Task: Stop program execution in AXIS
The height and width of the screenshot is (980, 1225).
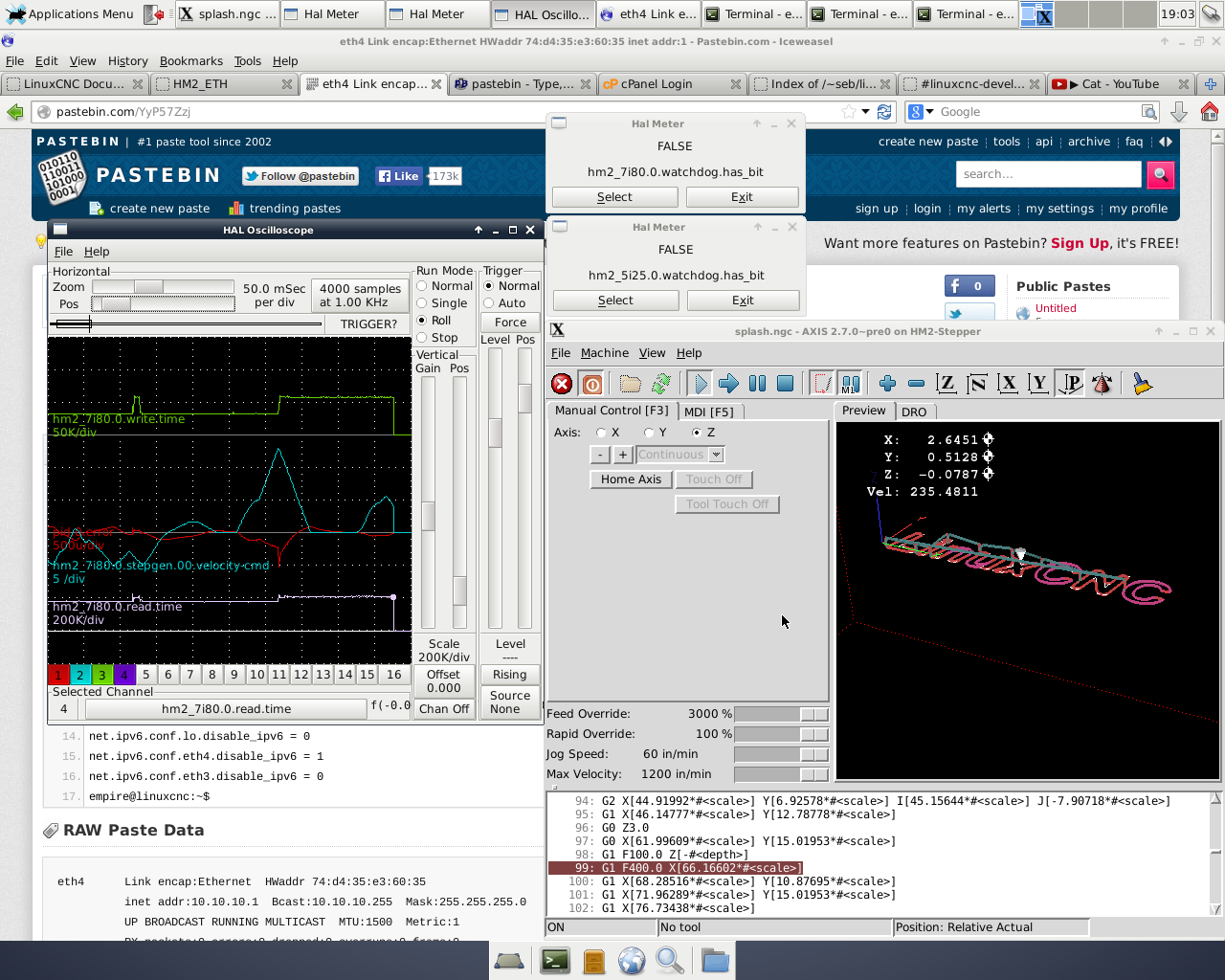Action: tap(785, 384)
